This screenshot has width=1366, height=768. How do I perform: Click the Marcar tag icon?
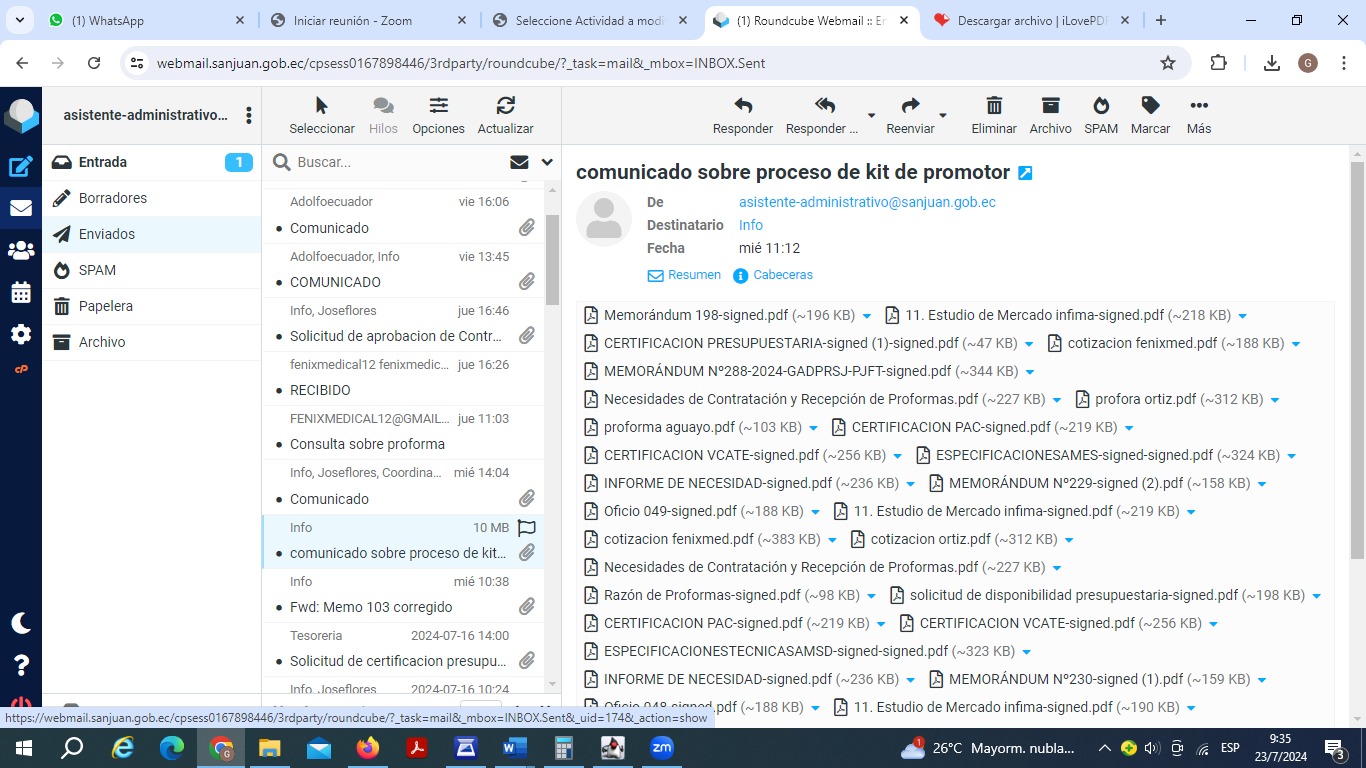click(x=1150, y=106)
